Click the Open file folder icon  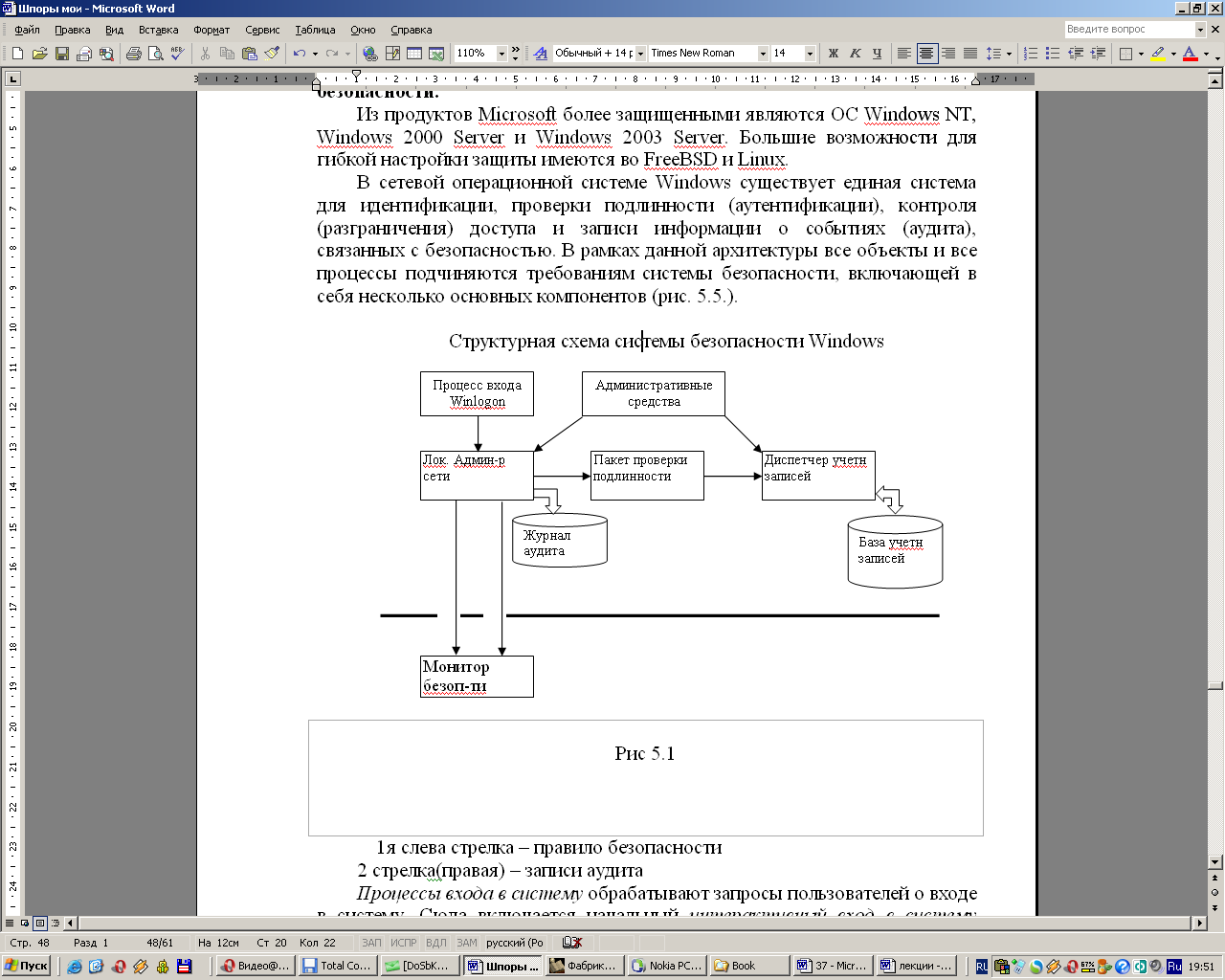pos(39,54)
